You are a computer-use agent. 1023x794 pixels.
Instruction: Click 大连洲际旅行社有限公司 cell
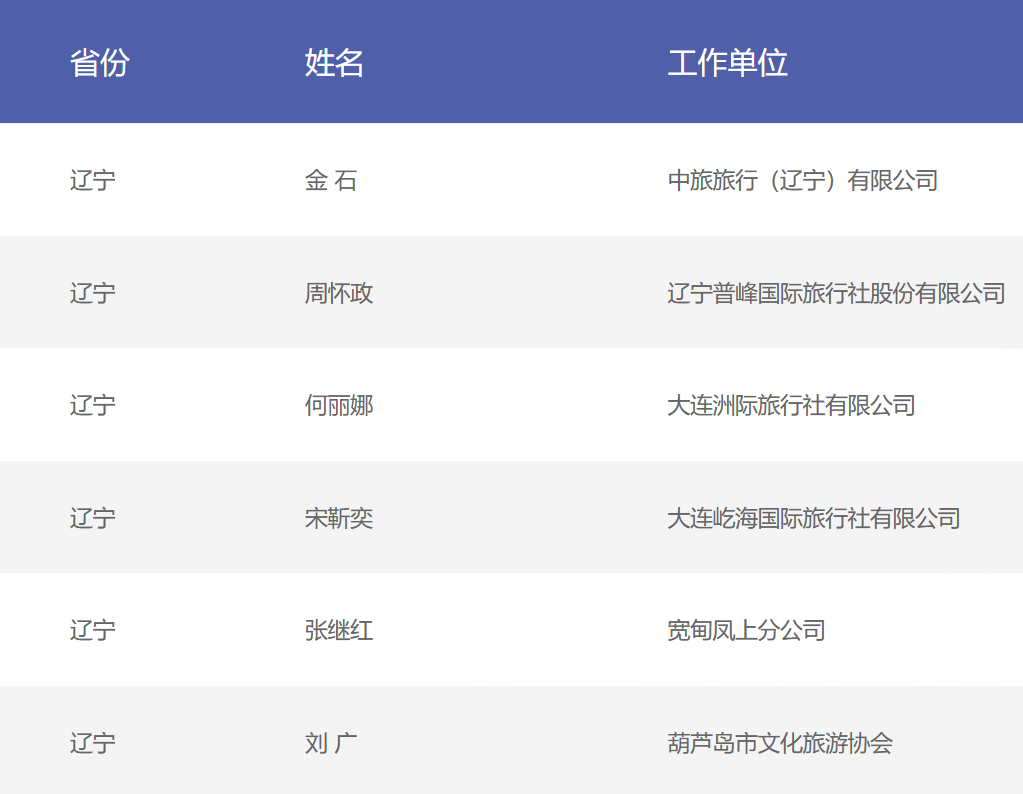pyautogui.click(x=791, y=405)
